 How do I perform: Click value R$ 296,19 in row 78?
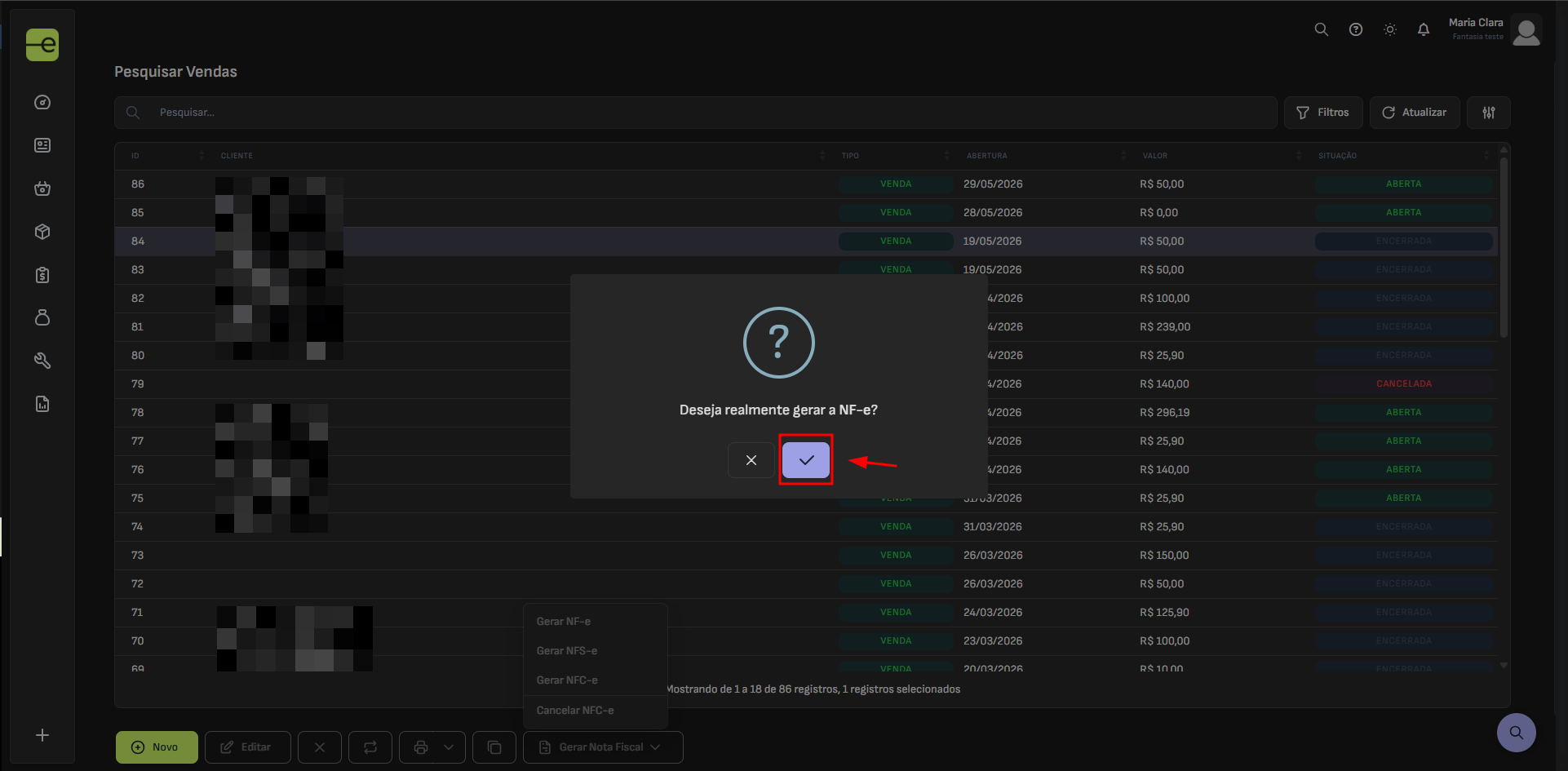(x=1164, y=413)
